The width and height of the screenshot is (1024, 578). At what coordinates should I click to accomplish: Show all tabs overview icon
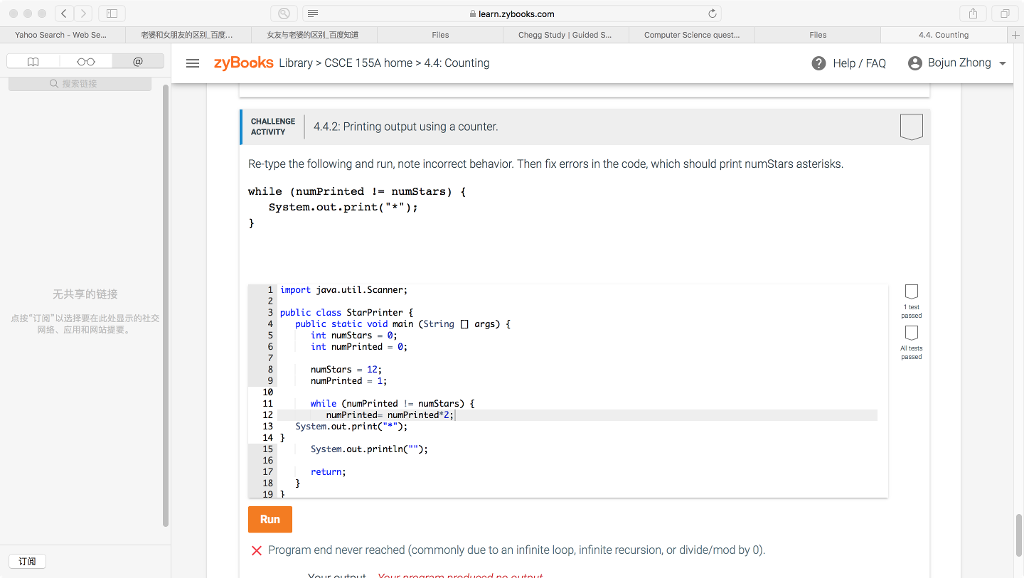(x=1004, y=13)
